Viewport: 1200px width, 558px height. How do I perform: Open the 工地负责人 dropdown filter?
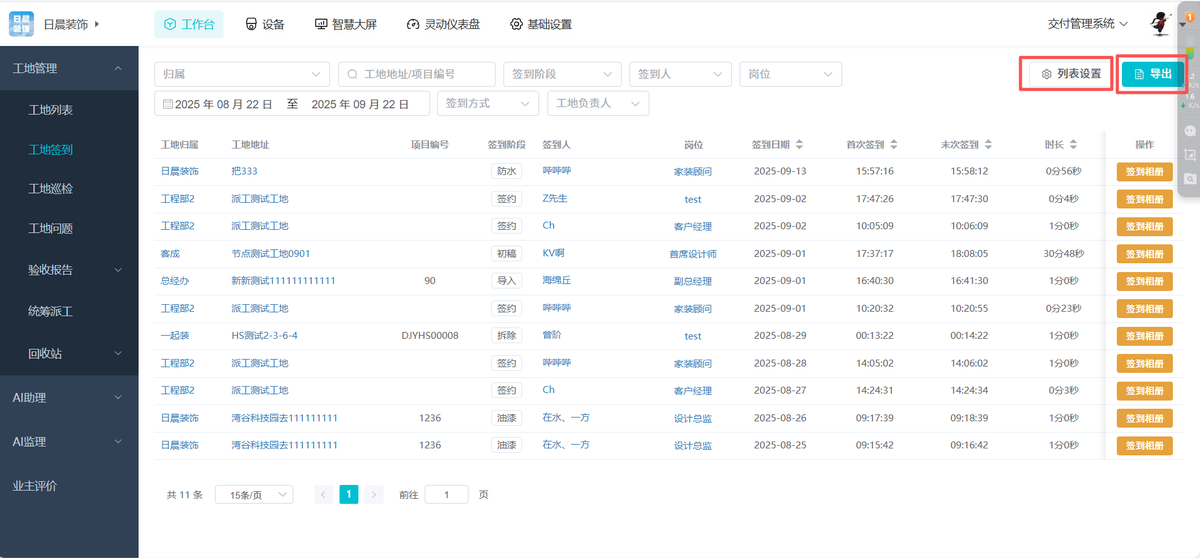pos(598,103)
